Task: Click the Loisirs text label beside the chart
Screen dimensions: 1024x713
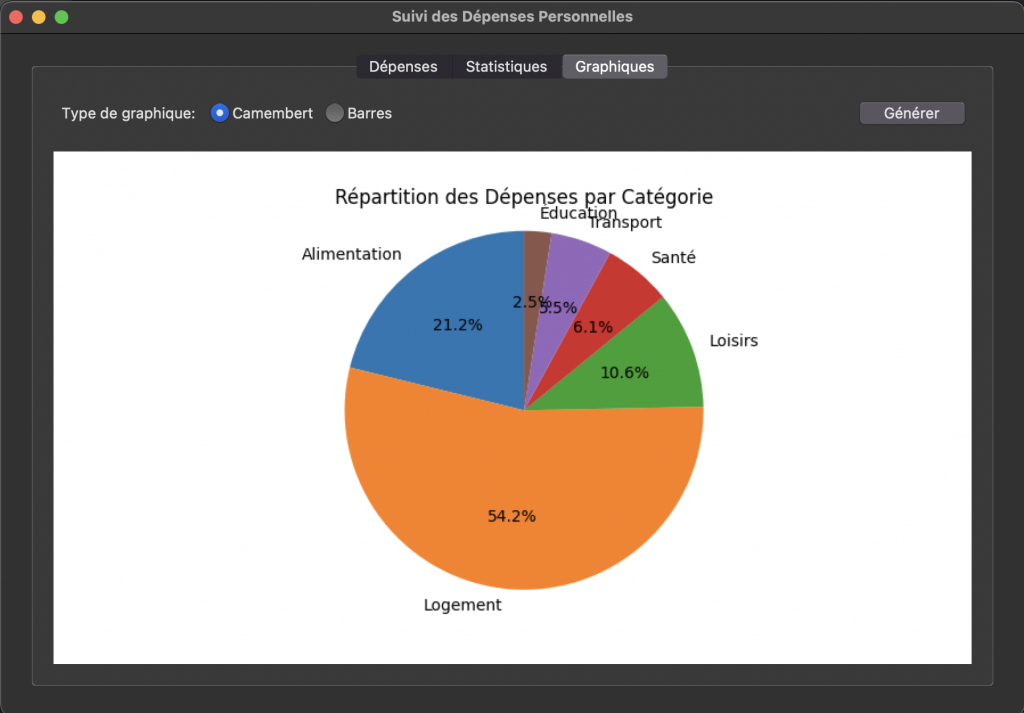Action: pos(733,341)
